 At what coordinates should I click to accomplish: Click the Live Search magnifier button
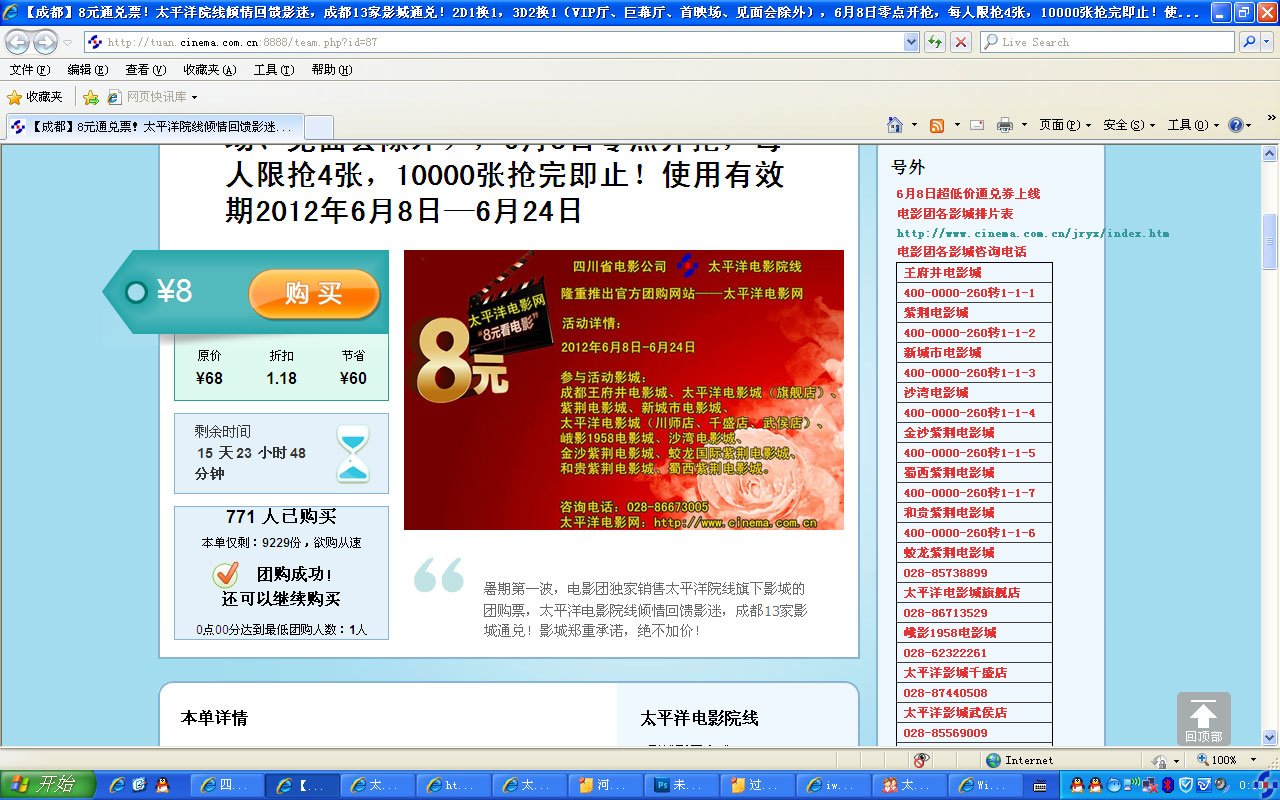(x=1249, y=42)
